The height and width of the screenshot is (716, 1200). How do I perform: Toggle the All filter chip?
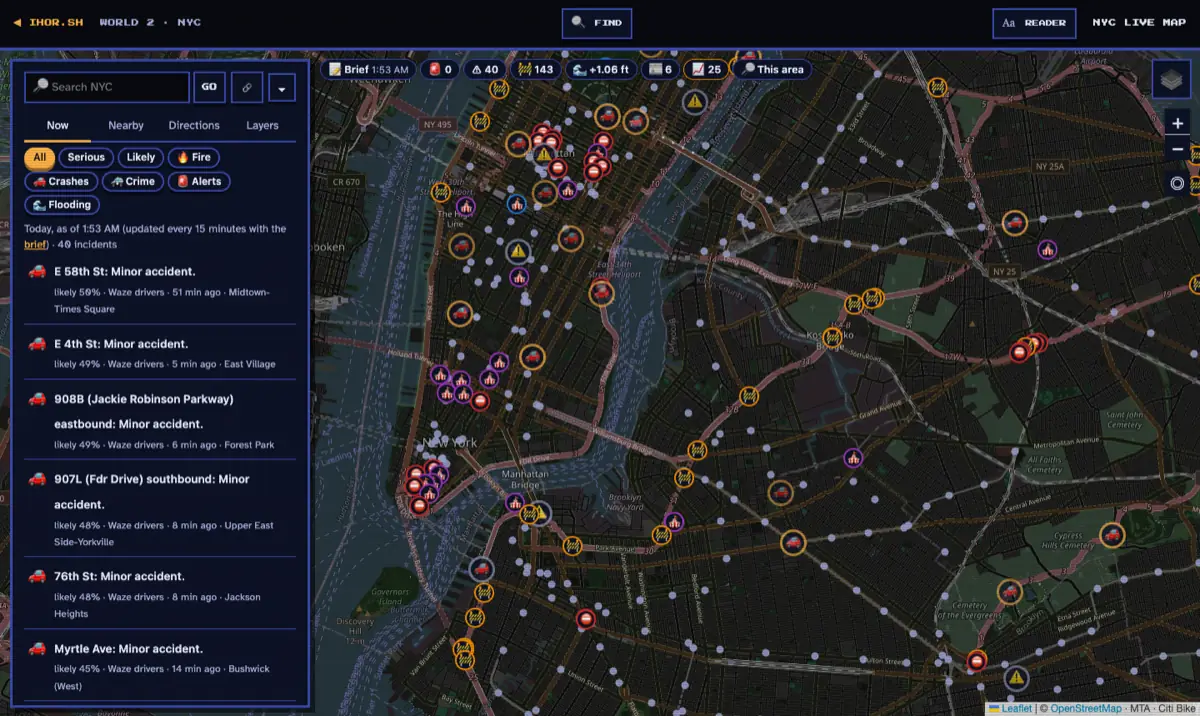click(x=39, y=157)
